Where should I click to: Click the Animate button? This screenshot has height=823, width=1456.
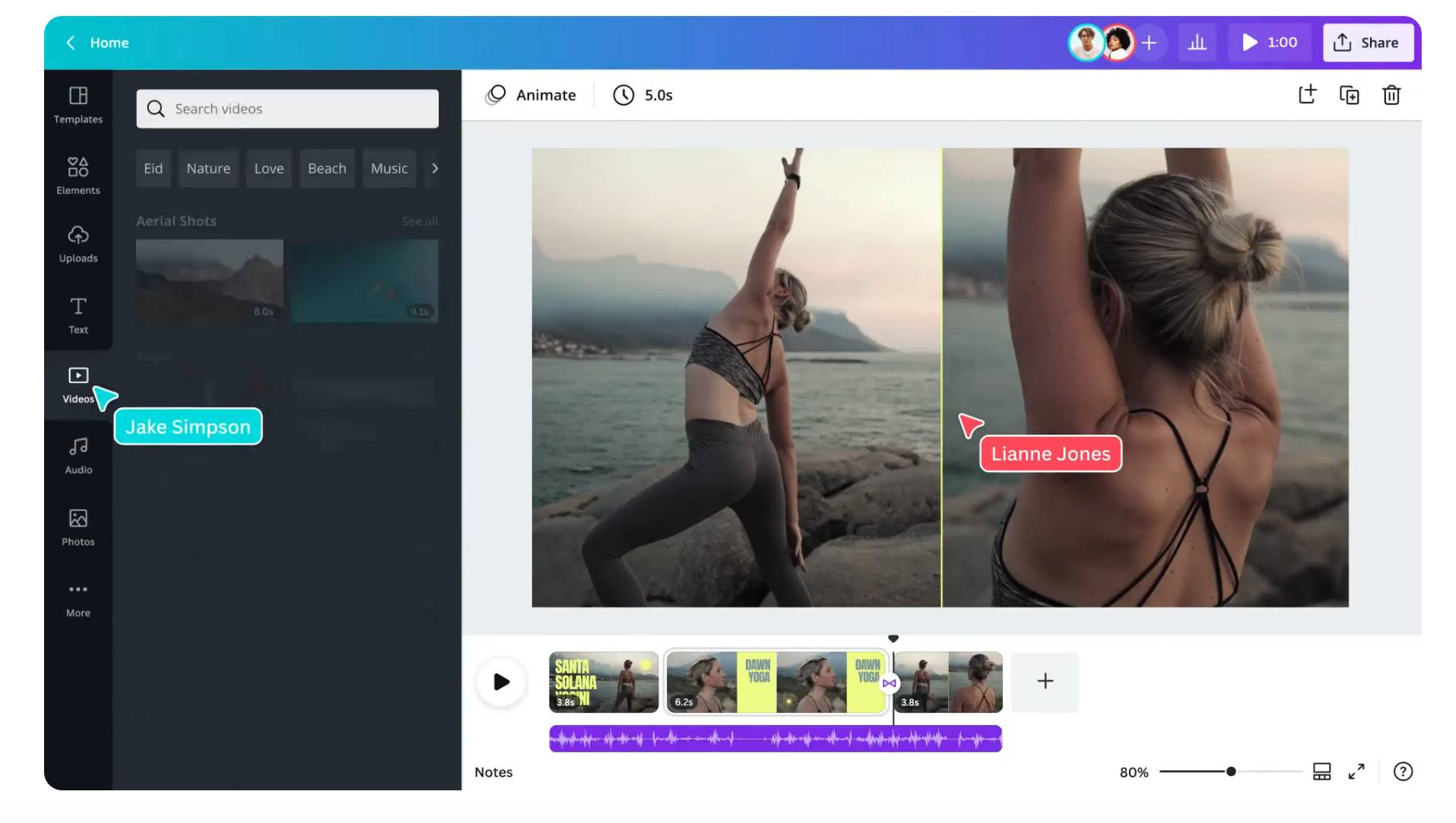[x=531, y=95]
